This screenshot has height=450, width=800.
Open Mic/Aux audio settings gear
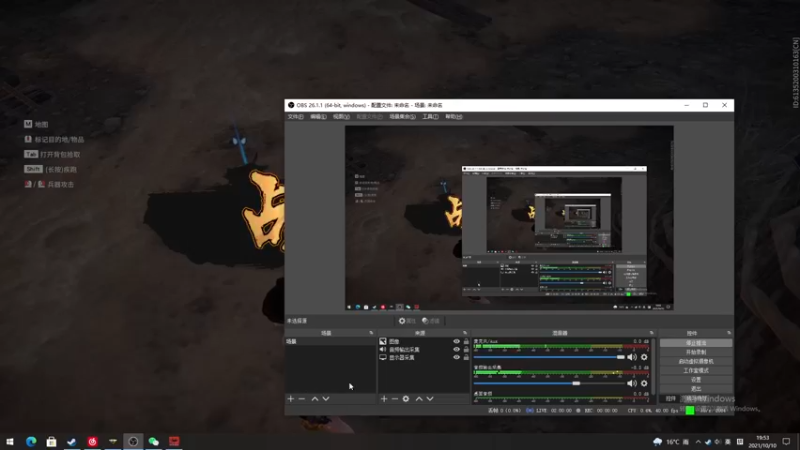644,357
